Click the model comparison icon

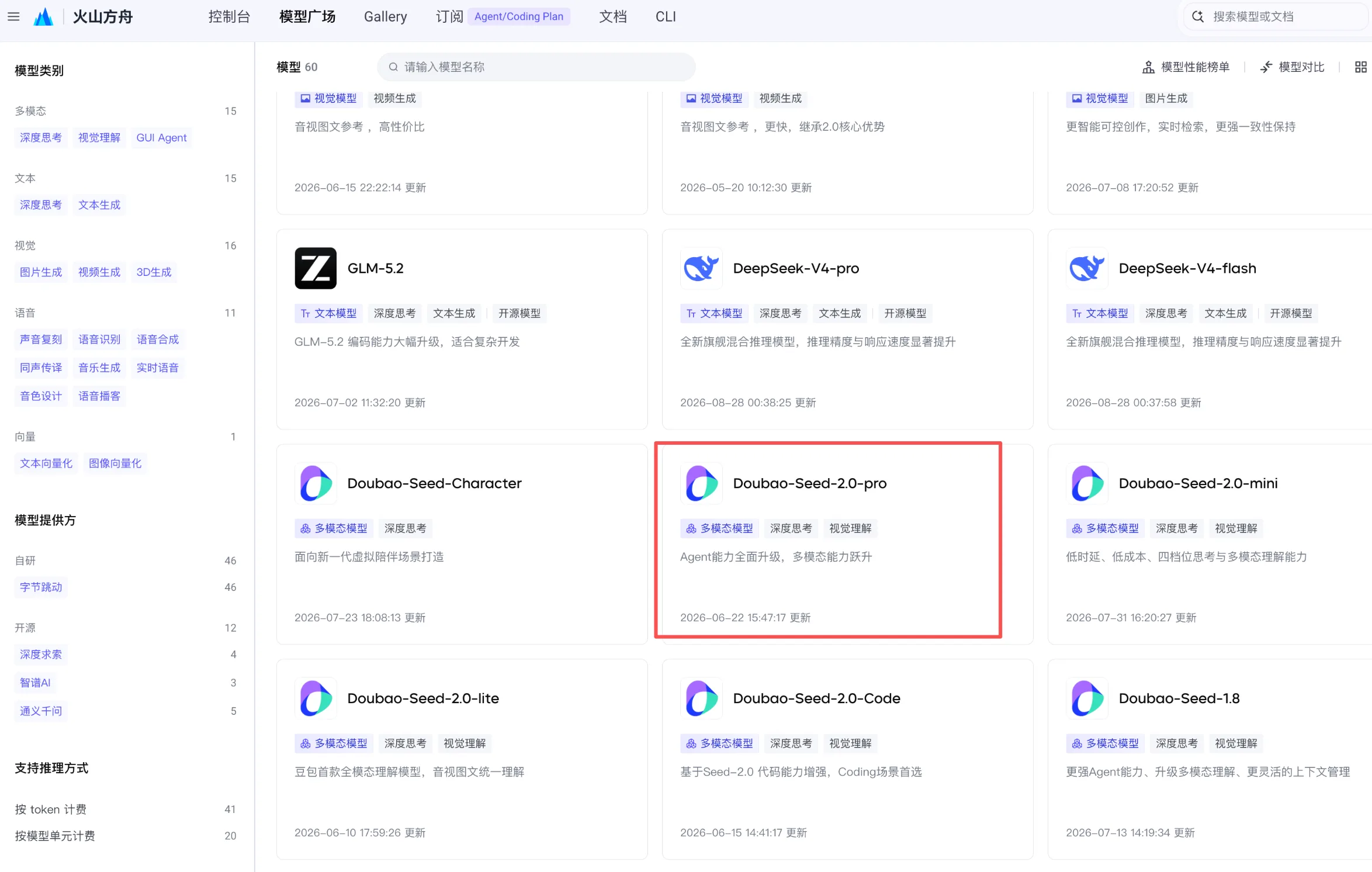pos(1266,67)
